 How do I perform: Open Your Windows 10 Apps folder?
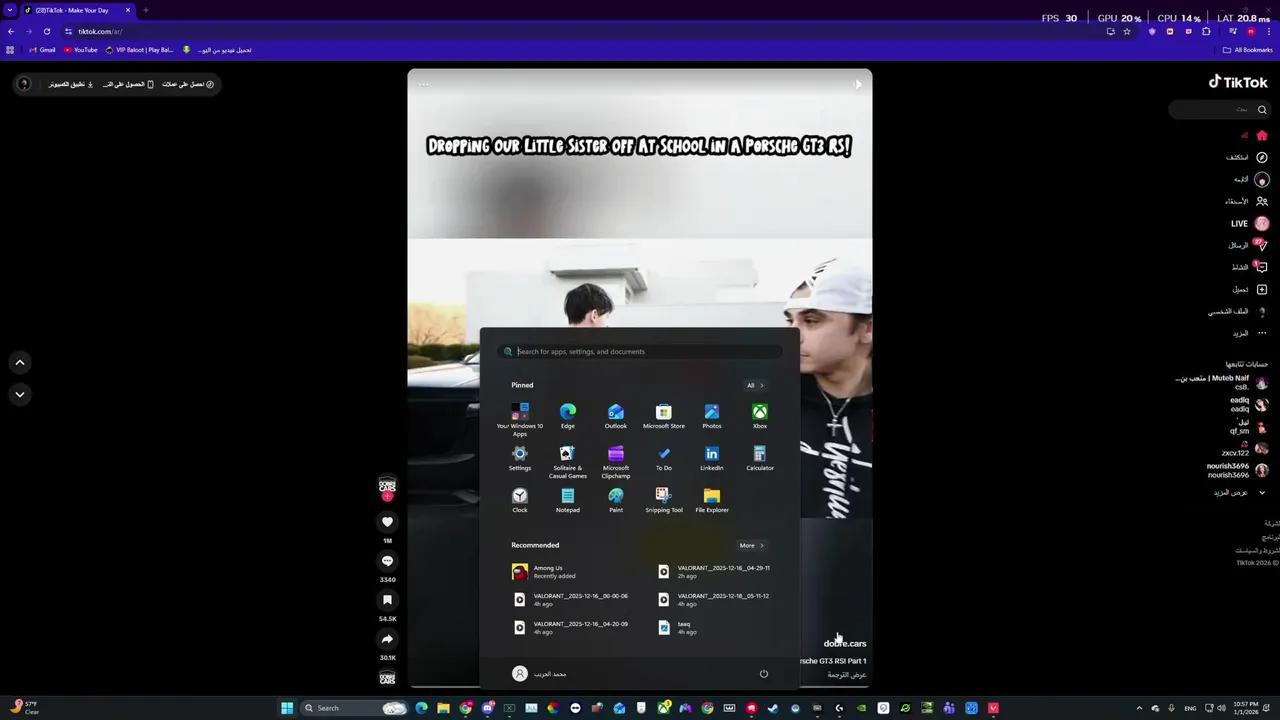tap(520, 420)
